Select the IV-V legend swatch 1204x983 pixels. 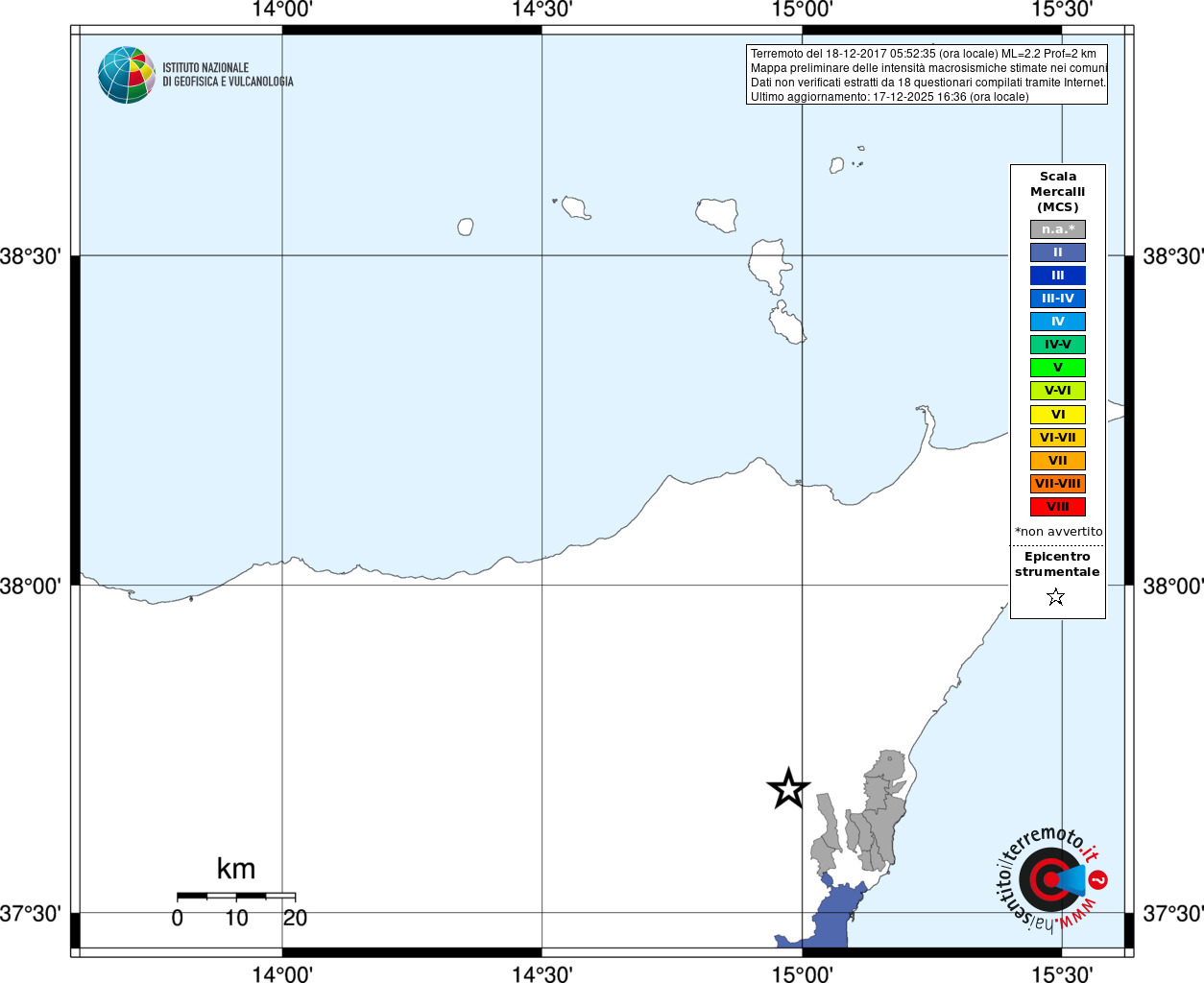pyautogui.click(x=1058, y=345)
